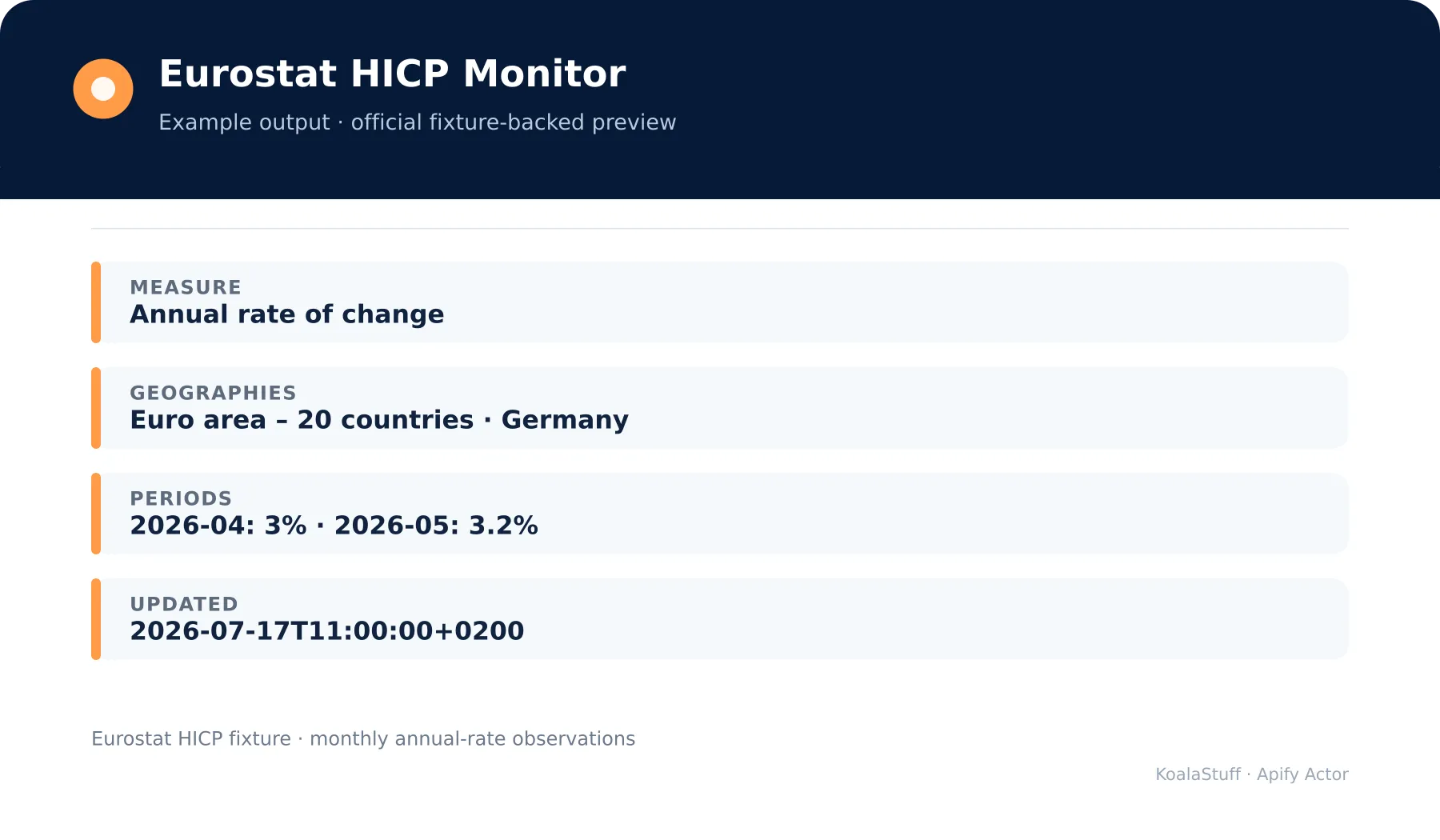Screen dimensions: 1440x840
Task: Click the orange accent bar on Geographies card
Action: (x=96, y=408)
